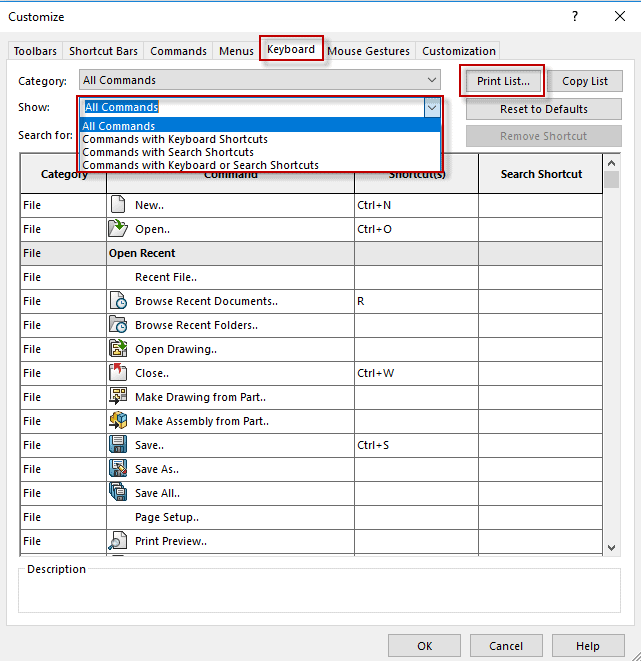Choose Commands with Keyboard Shortcuts option
This screenshot has width=641, height=661.
click(x=175, y=139)
